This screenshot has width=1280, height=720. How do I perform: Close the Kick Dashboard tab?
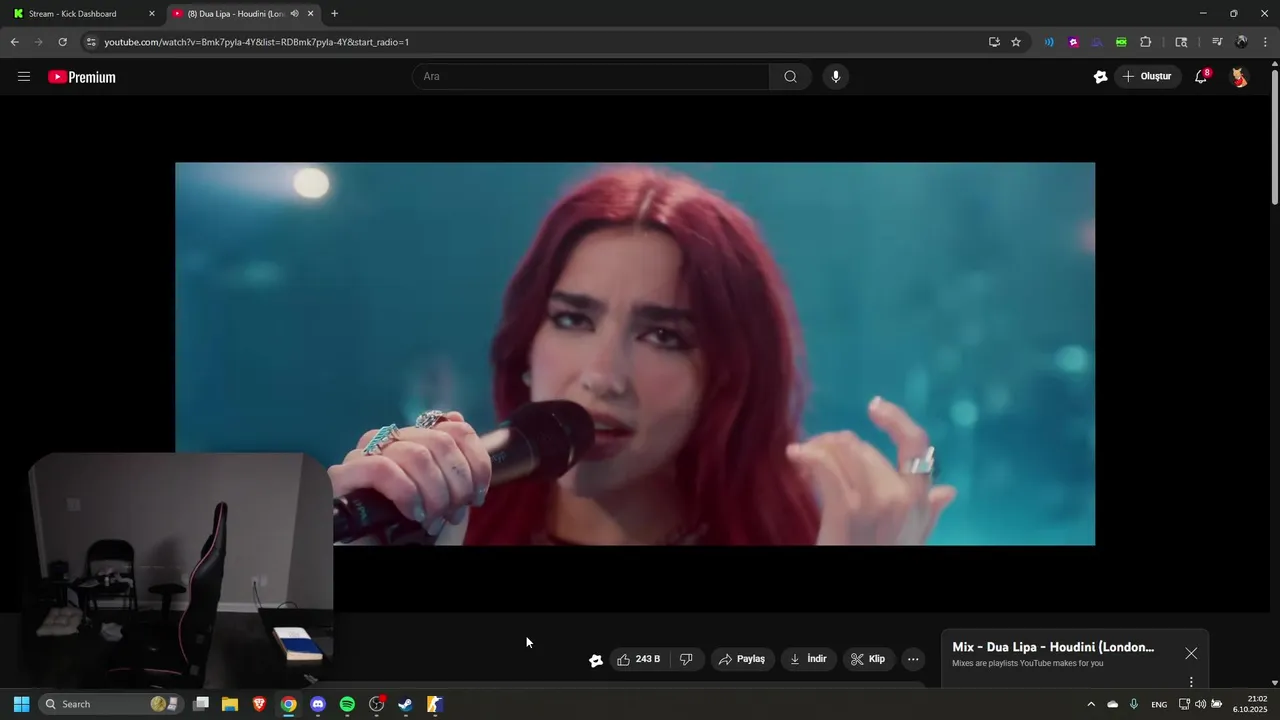click(x=152, y=14)
